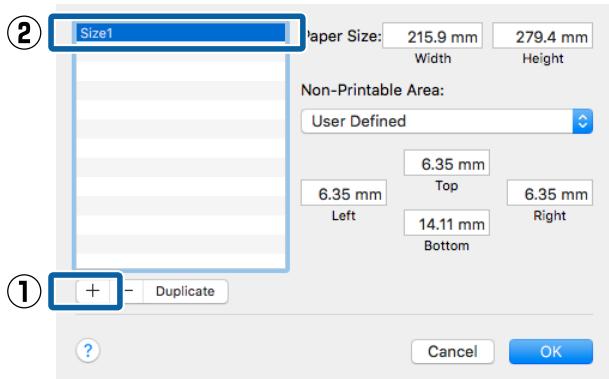Duplicate the selected paper size

click(185, 291)
